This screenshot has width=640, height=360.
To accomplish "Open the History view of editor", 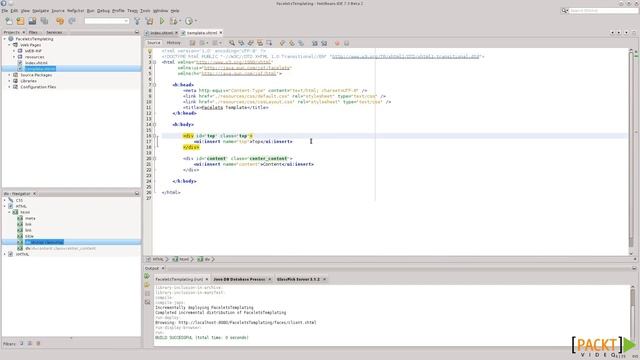I will click(x=173, y=42).
